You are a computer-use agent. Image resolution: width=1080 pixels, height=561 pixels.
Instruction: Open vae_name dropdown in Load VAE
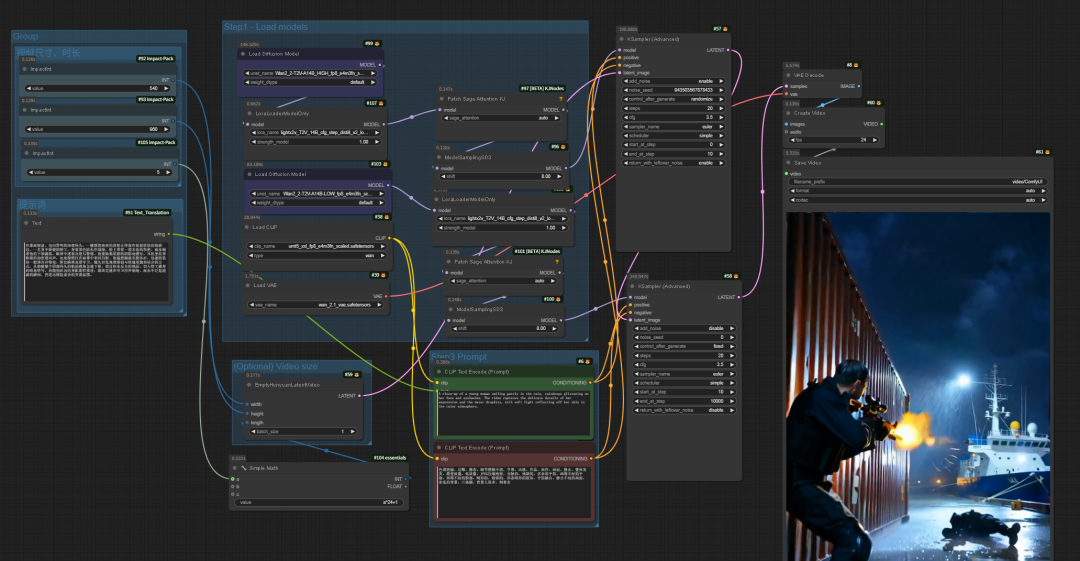(x=316, y=305)
